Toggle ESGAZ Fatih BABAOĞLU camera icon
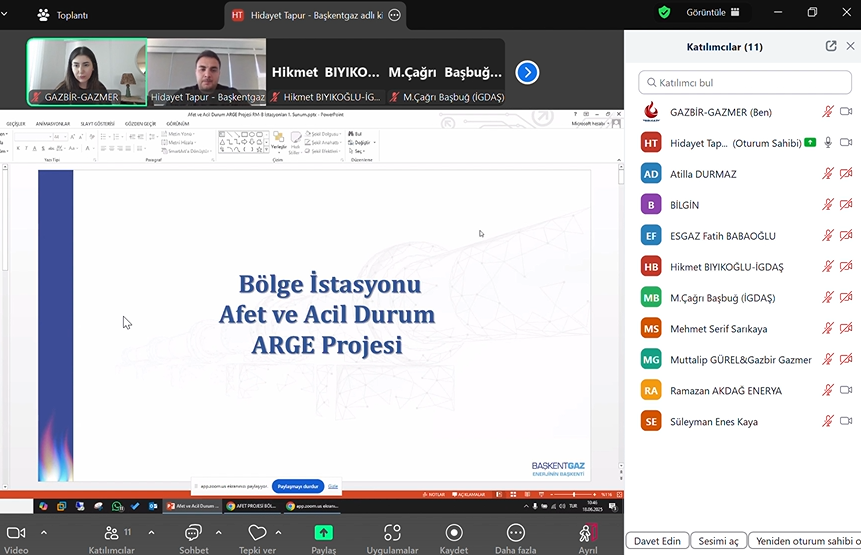Viewport: 861px width, 555px height. pos(846,235)
